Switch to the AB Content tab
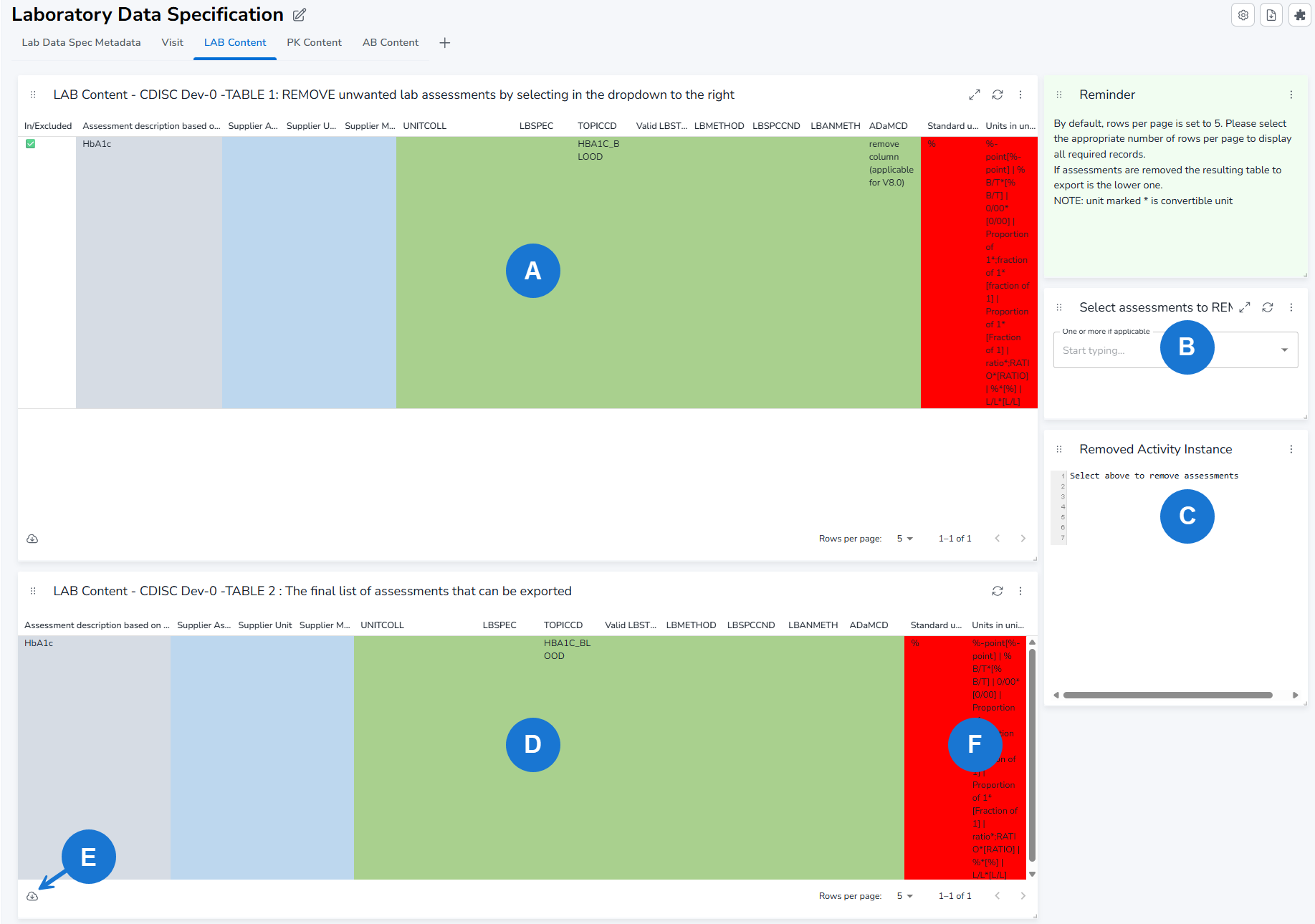Viewport: 1315px width, 924px height. tap(391, 43)
